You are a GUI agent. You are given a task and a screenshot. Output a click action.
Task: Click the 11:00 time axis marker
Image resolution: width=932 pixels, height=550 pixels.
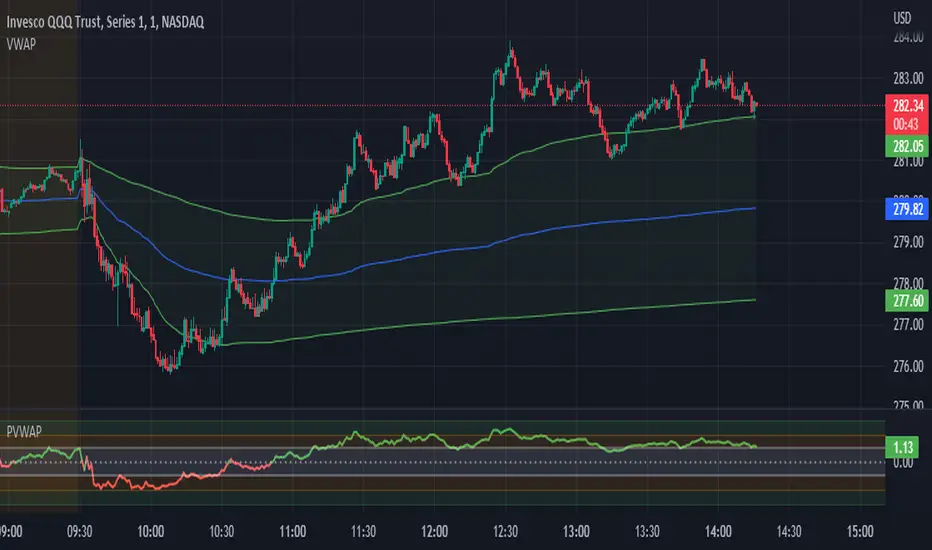[x=292, y=531]
